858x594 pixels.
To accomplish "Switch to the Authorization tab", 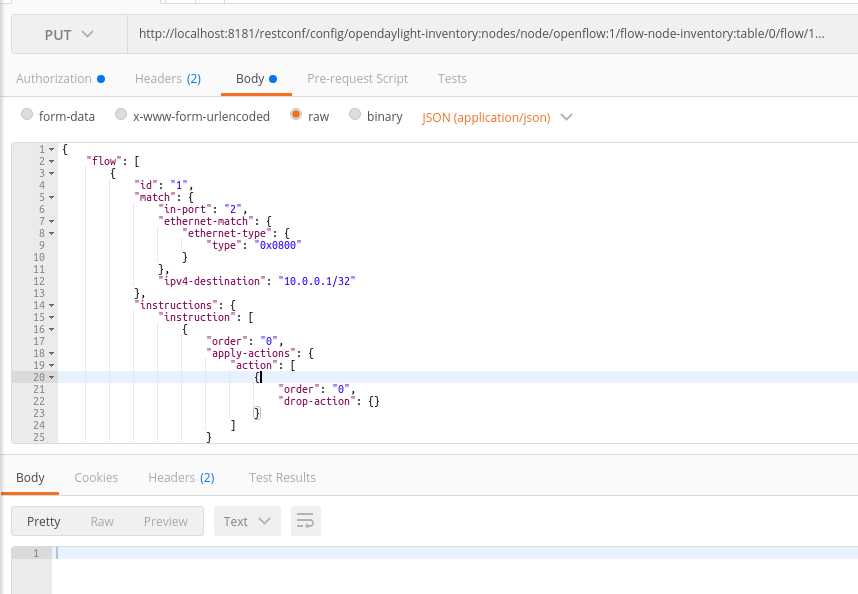I will [x=54, y=78].
